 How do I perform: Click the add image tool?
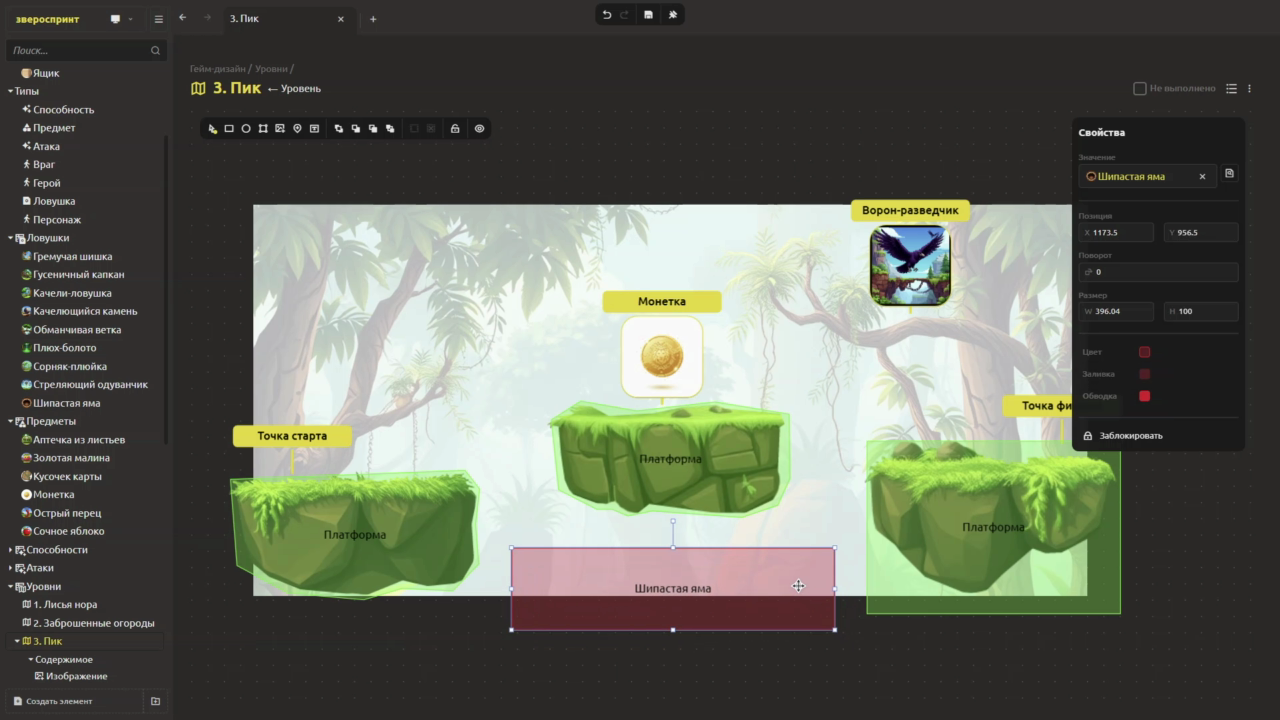pyautogui.click(x=280, y=129)
